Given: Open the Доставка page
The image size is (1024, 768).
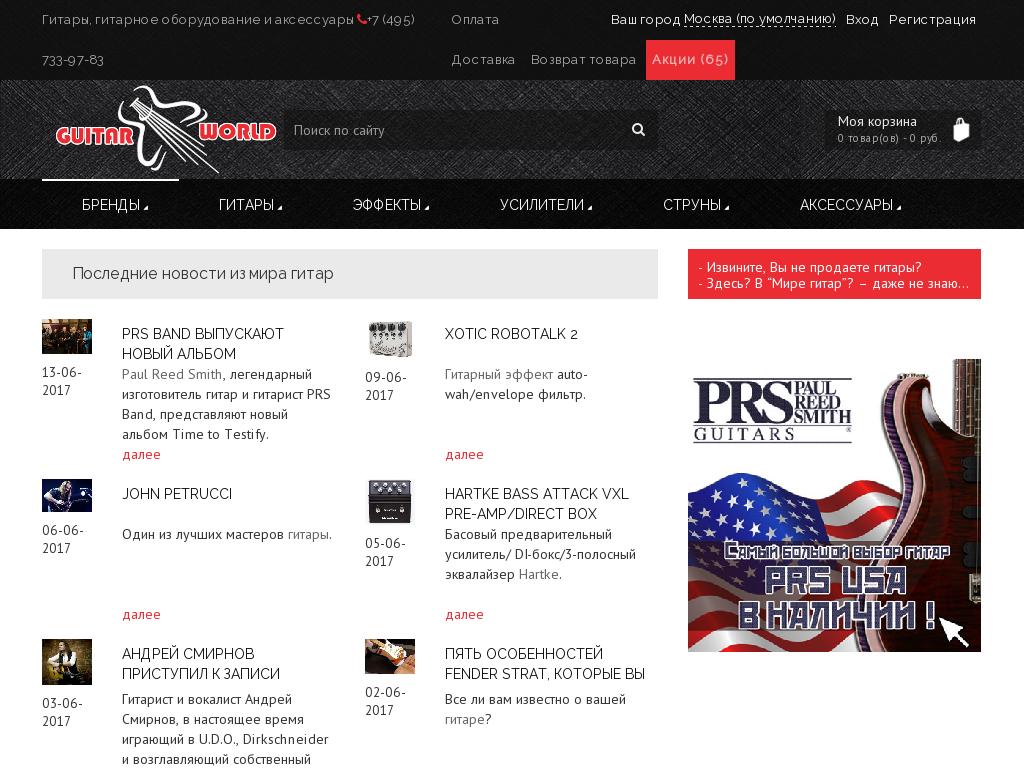Looking at the screenshot, I should click(x=483, y=59).
